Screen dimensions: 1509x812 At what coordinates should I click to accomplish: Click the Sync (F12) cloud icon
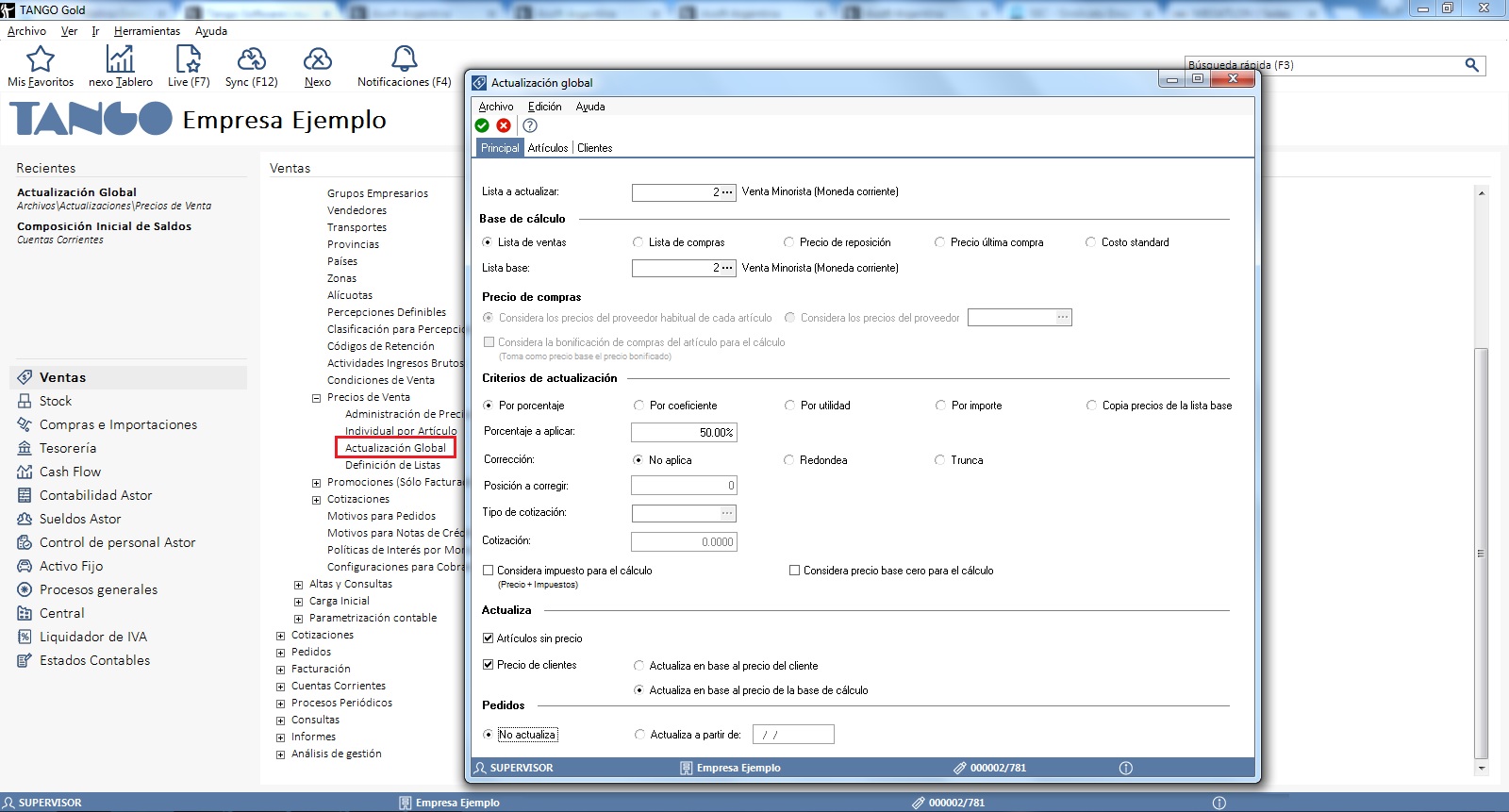[x=251, y=60]
